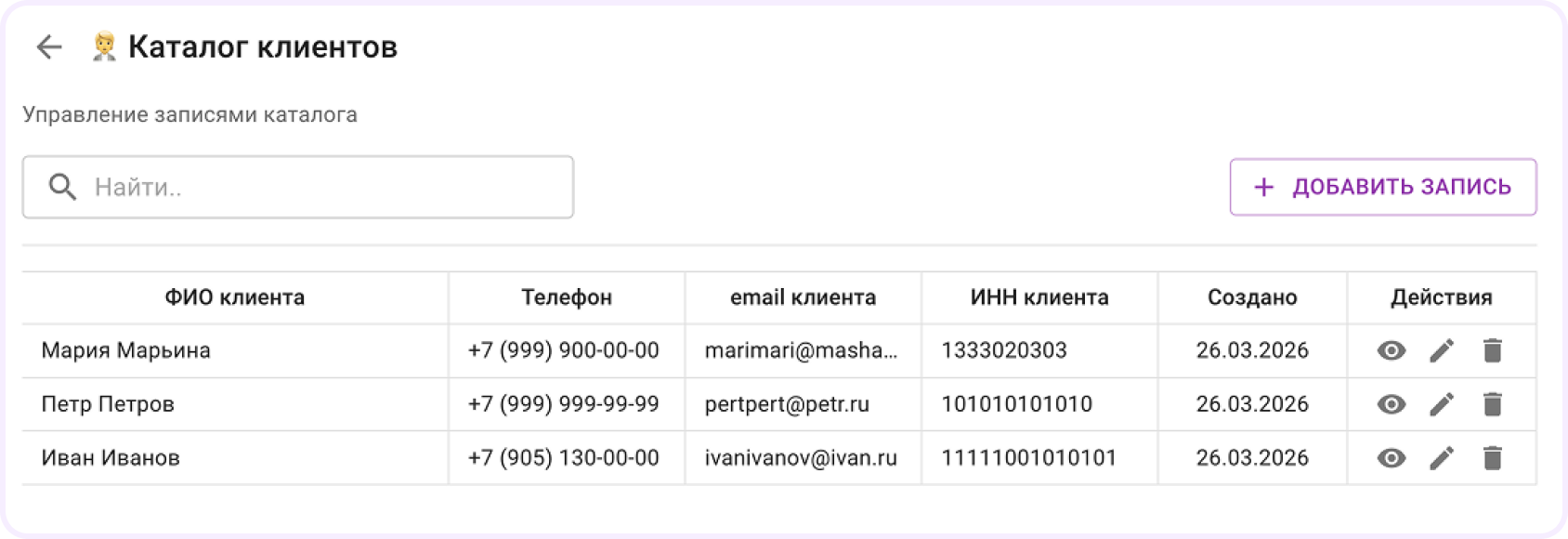This screenshot has height=539, width=1568.
Task: View Иван Иванов record with eye icon
Action: click(x=1391, y=458)
